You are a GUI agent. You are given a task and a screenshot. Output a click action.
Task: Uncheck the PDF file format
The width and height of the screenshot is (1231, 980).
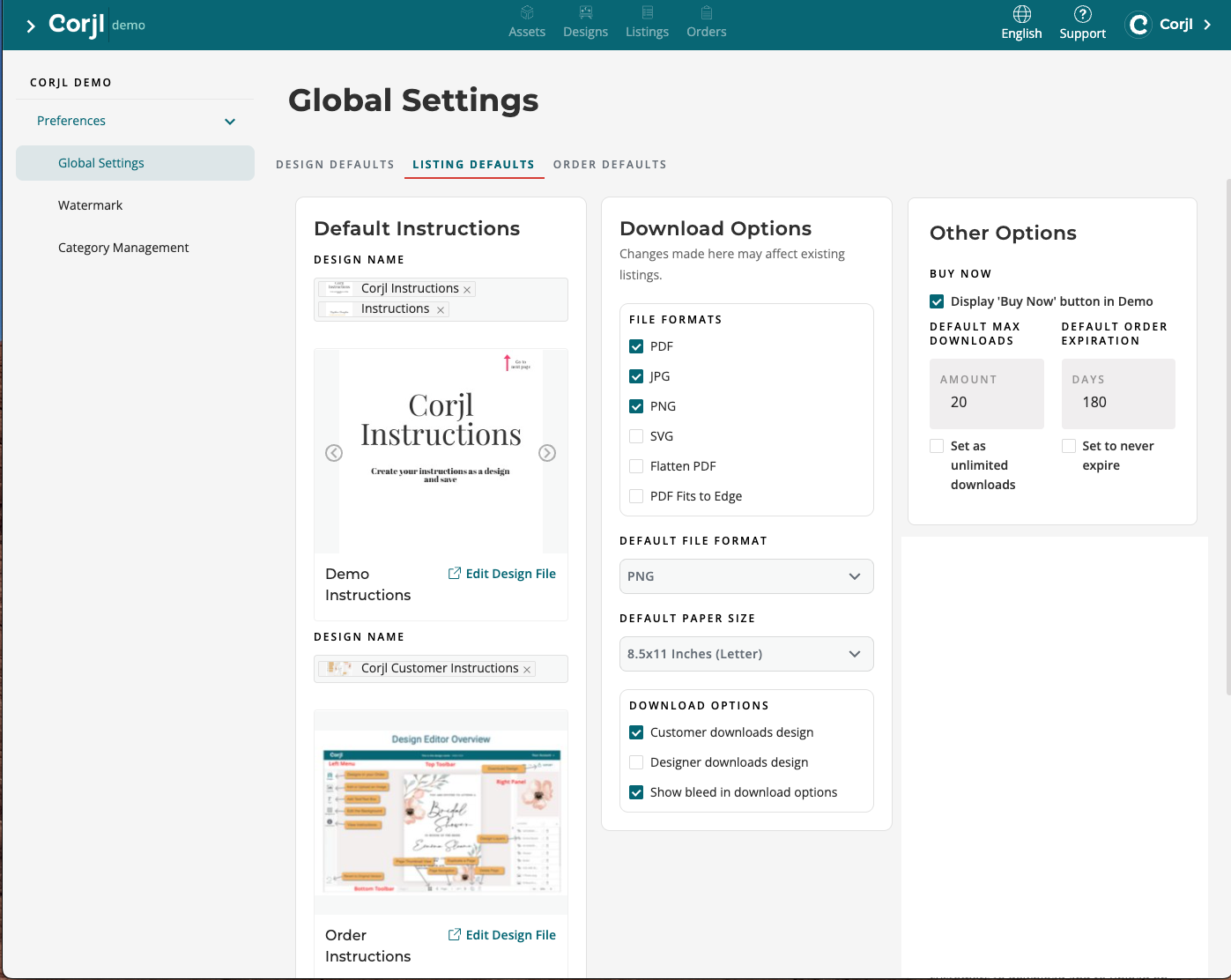coord(636,346)
